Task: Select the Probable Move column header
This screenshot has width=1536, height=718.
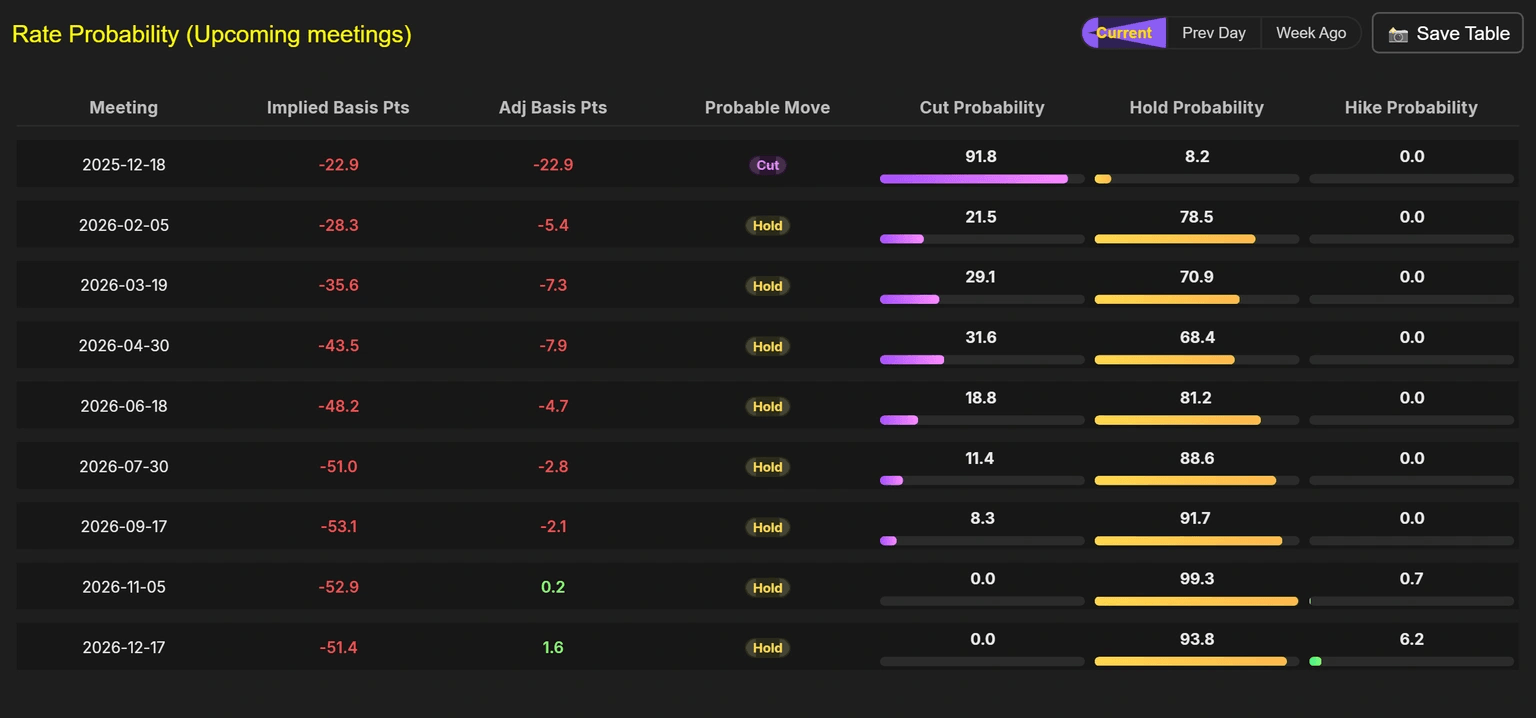Action: pos(767,107)
